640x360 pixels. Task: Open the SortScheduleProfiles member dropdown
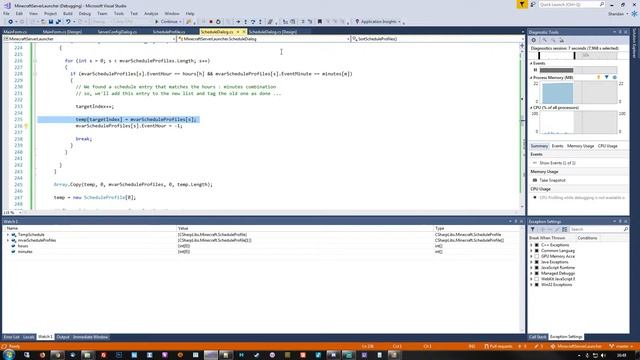coord(438,39)
